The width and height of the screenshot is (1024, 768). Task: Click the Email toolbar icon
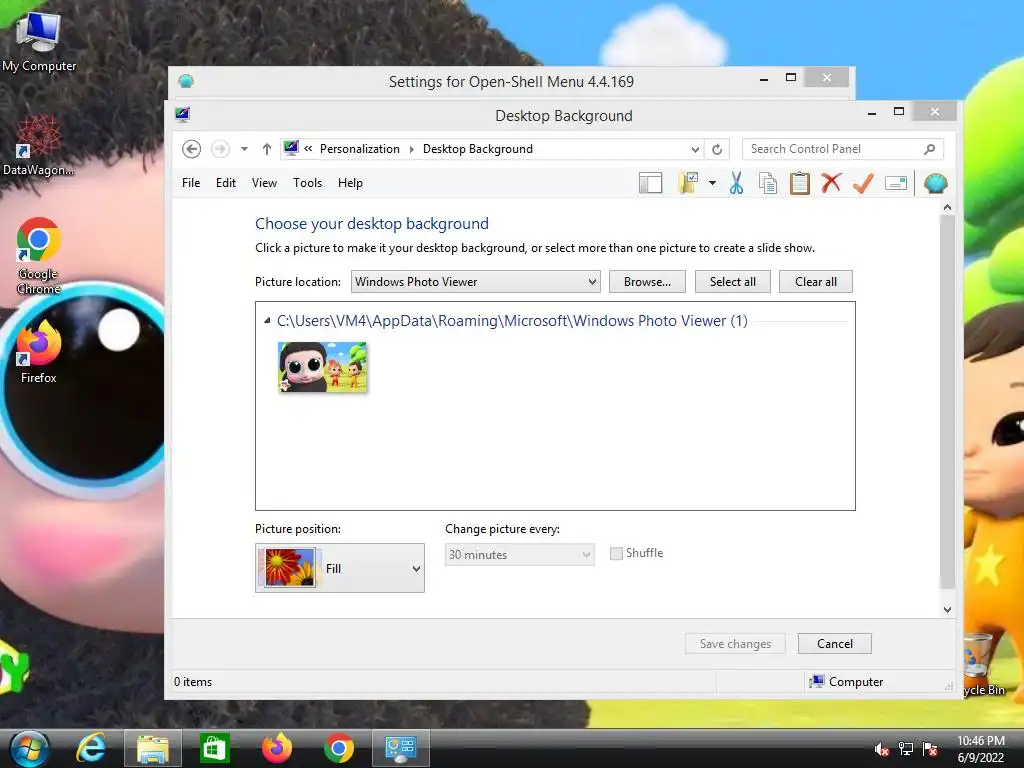[896, 184]
